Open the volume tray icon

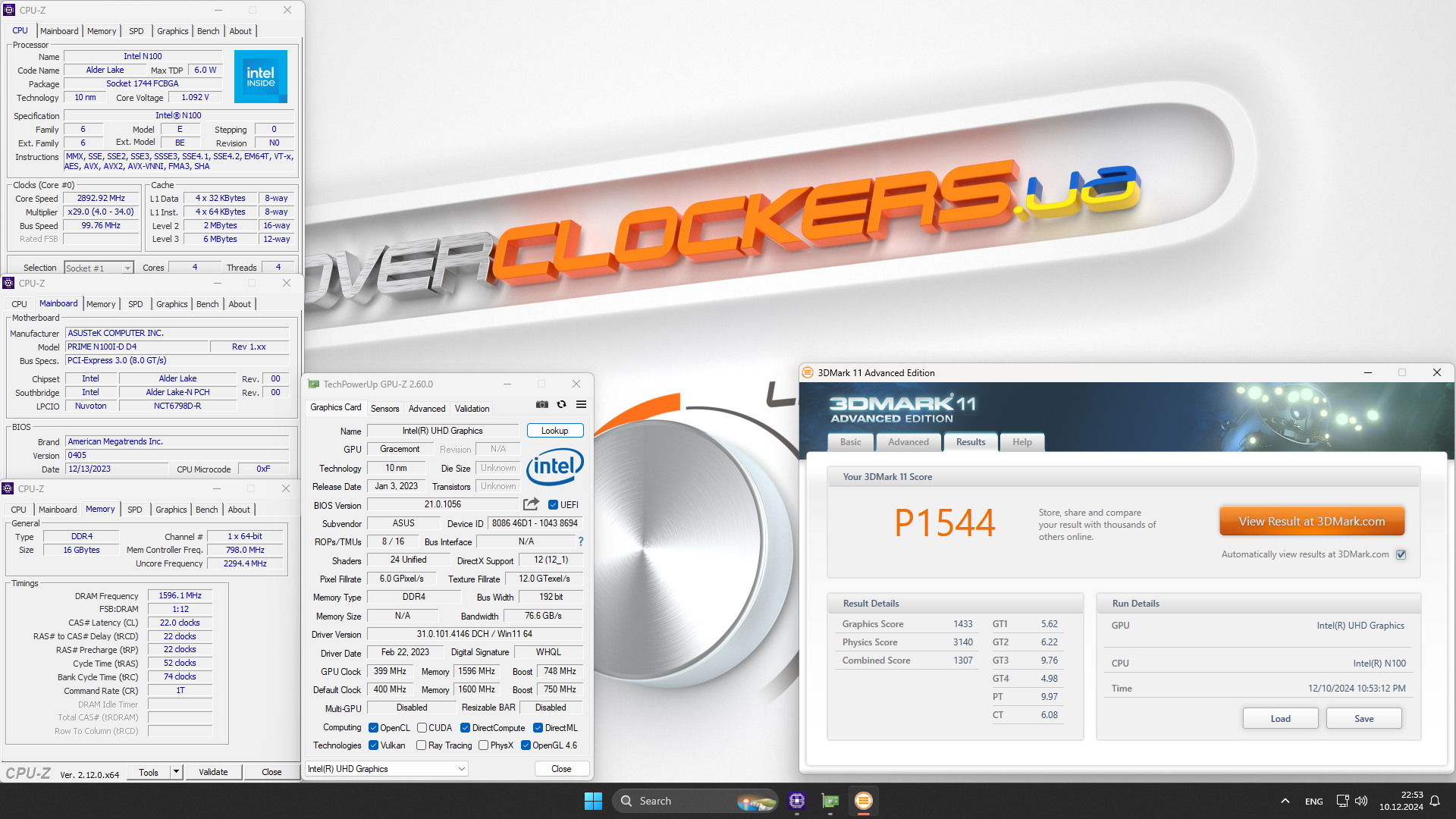click(x=1361, y=801)
